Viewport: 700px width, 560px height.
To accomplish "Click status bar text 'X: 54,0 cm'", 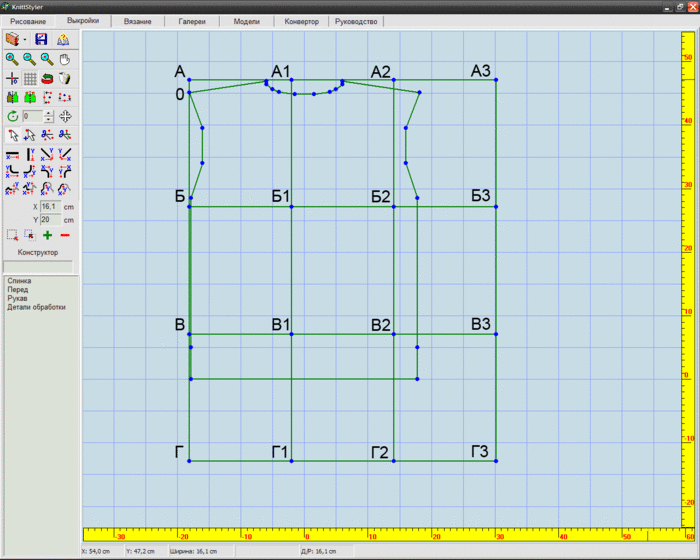I will coord(96,552).
